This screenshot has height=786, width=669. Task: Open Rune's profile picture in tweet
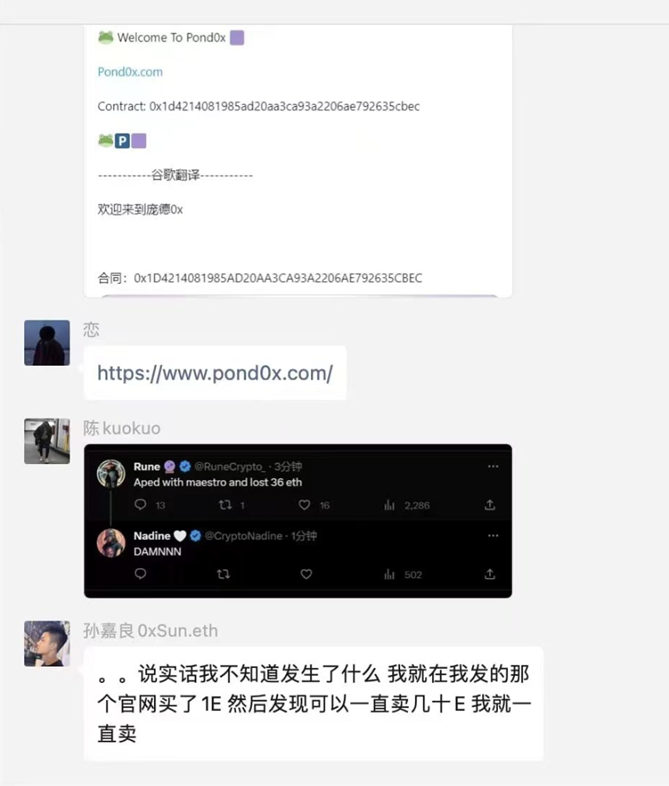coord(111,473)
